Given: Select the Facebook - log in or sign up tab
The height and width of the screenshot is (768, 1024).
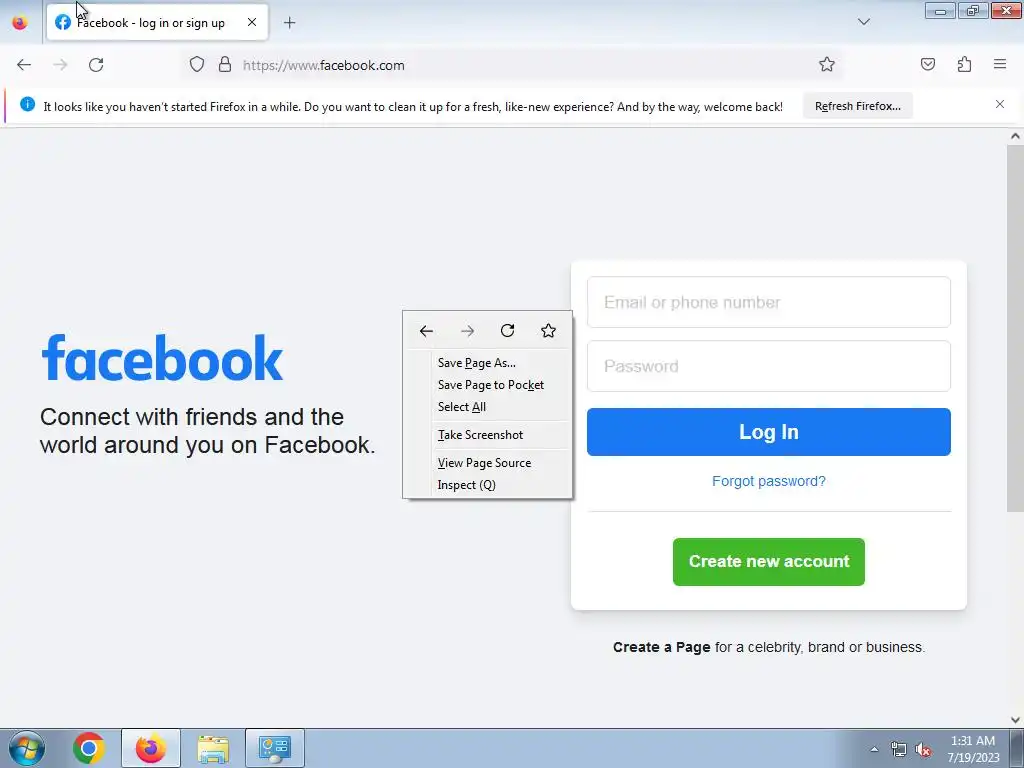Looking at the screenshot, I should pos(157,23).
